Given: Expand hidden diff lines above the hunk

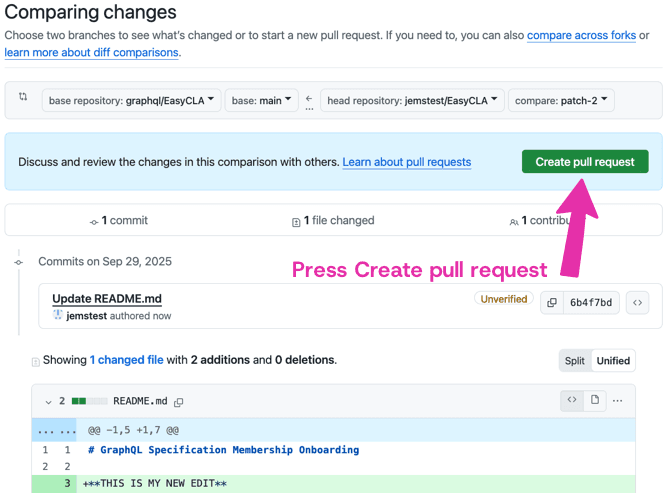Looking at the screenshot, I should pos(56,430).
